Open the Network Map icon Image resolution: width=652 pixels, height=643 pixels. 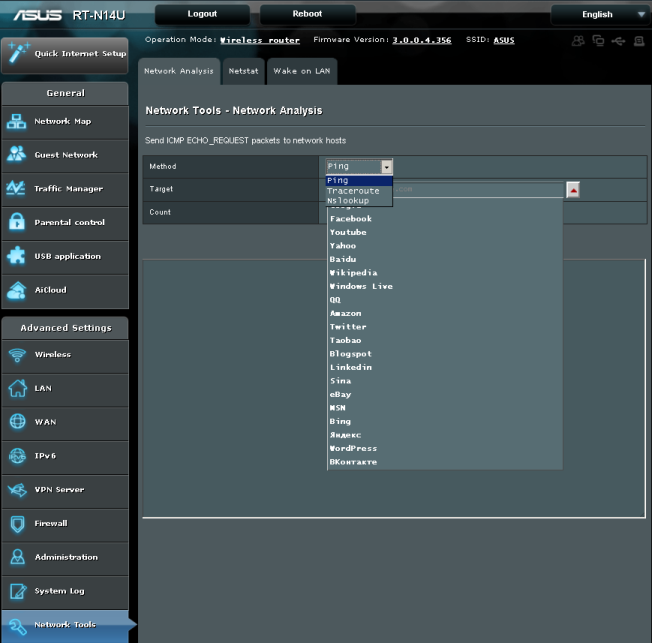point(17,121)
